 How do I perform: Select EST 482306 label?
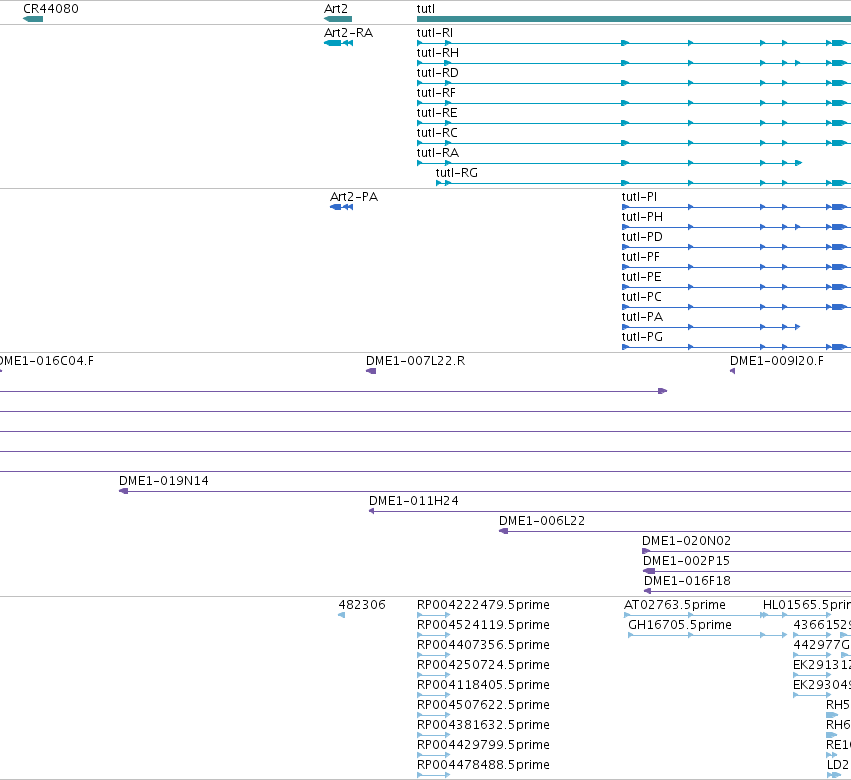click(362, 605)
